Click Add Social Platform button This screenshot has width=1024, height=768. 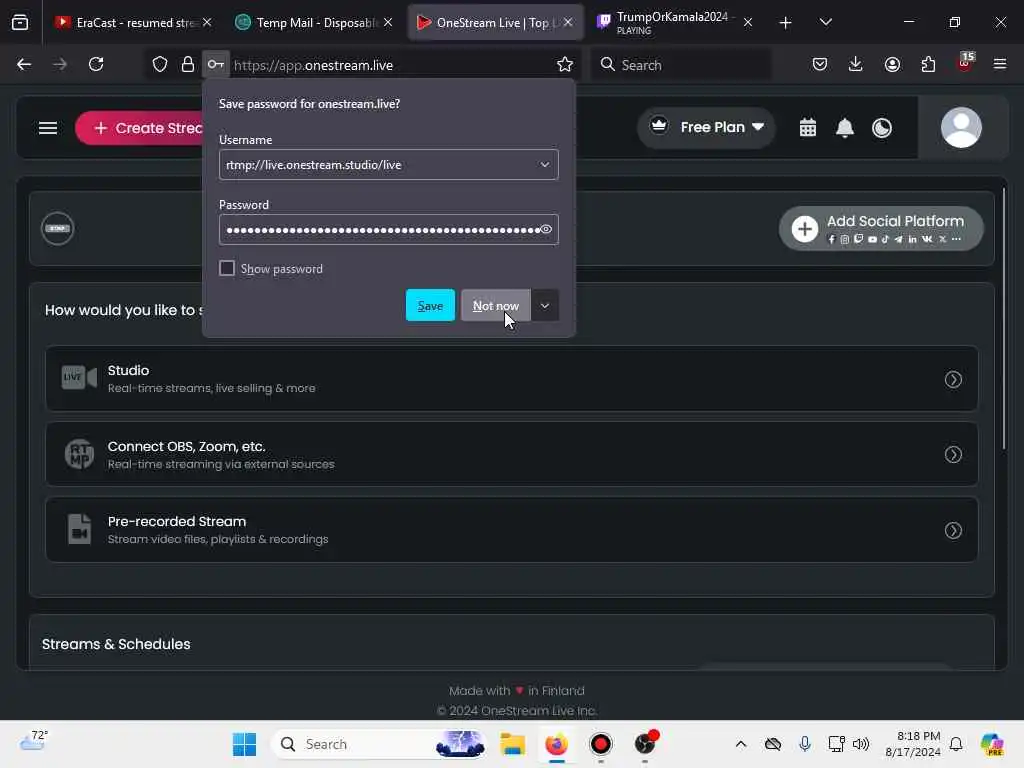click(881, 229)
